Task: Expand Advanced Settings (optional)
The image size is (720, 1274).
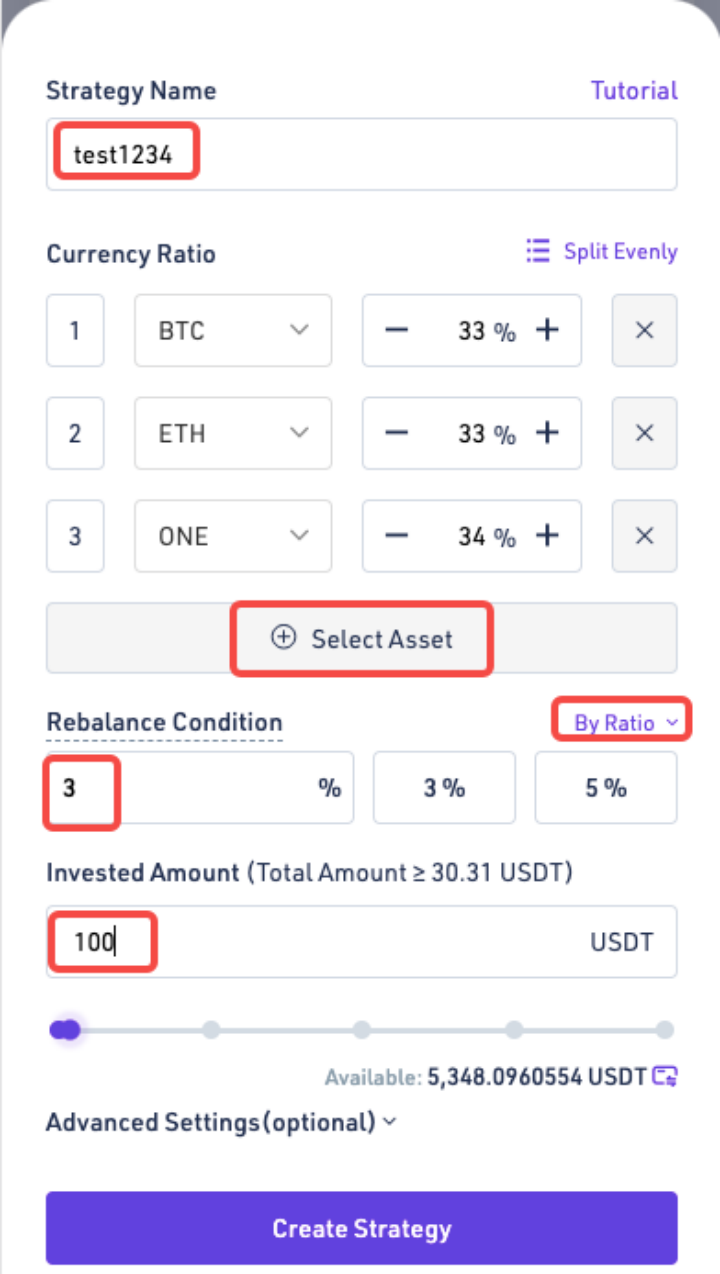Action: pos(221,1122)
